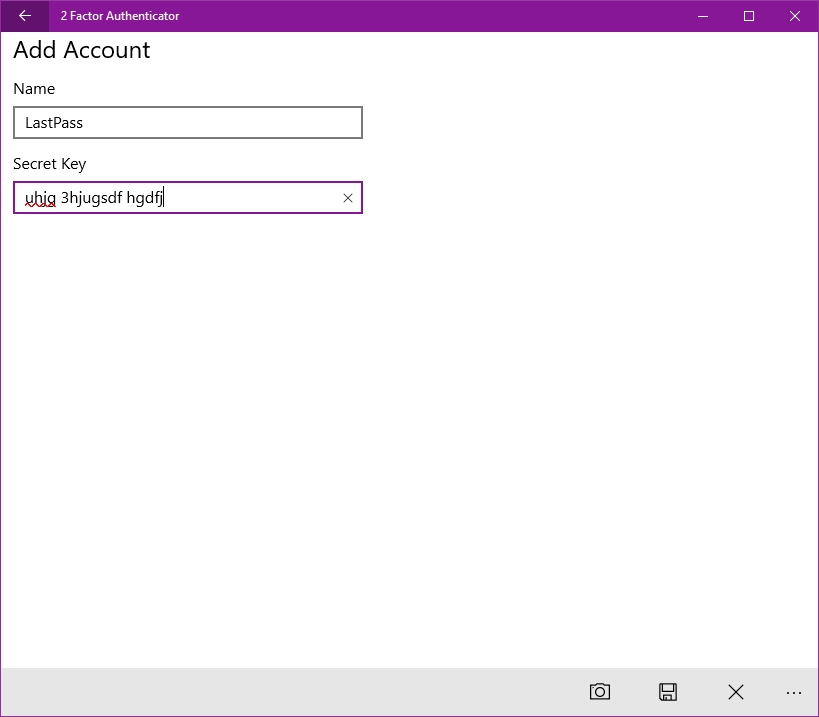
Task: Click the Add Account heading
Action: coord(82,50)
